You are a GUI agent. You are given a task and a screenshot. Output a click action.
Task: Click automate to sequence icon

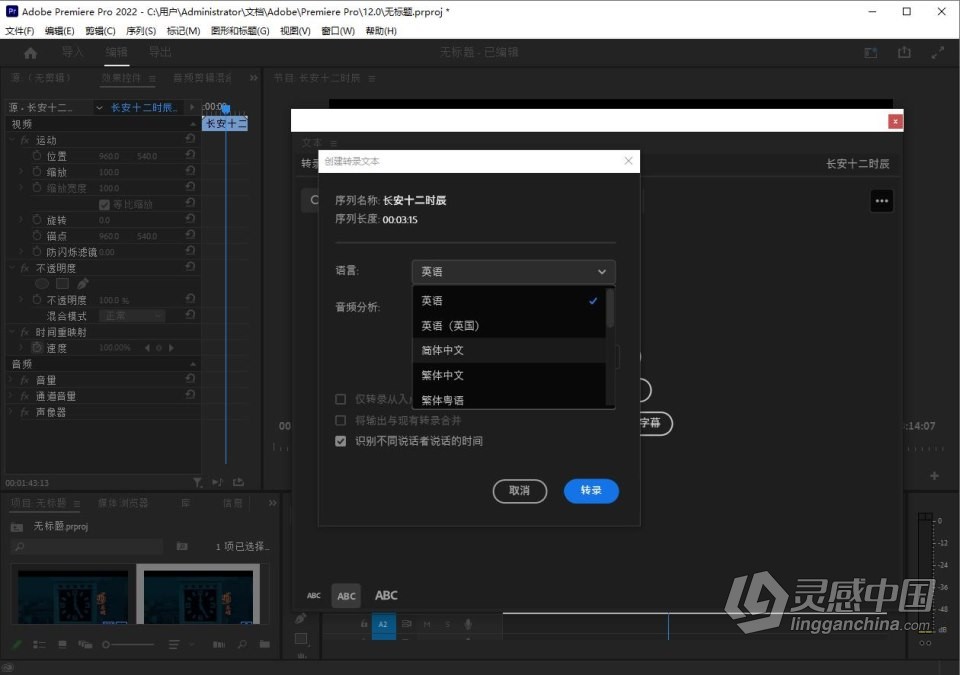tap(219, 644)
